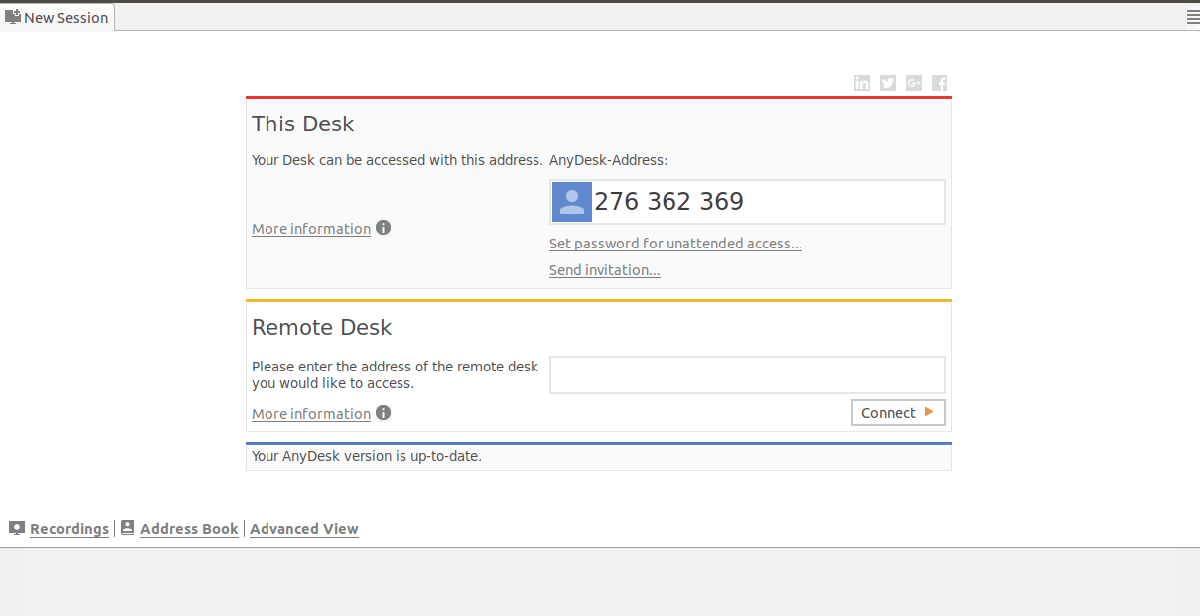Click the Address Book contact icon

point(128,528)
